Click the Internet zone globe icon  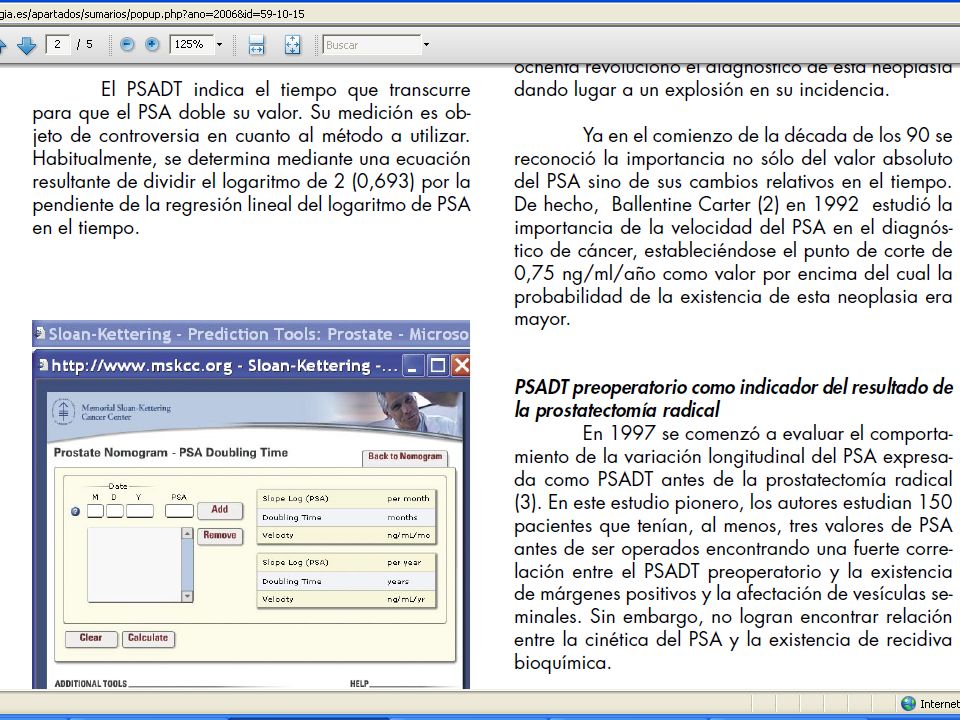[909, 703]
